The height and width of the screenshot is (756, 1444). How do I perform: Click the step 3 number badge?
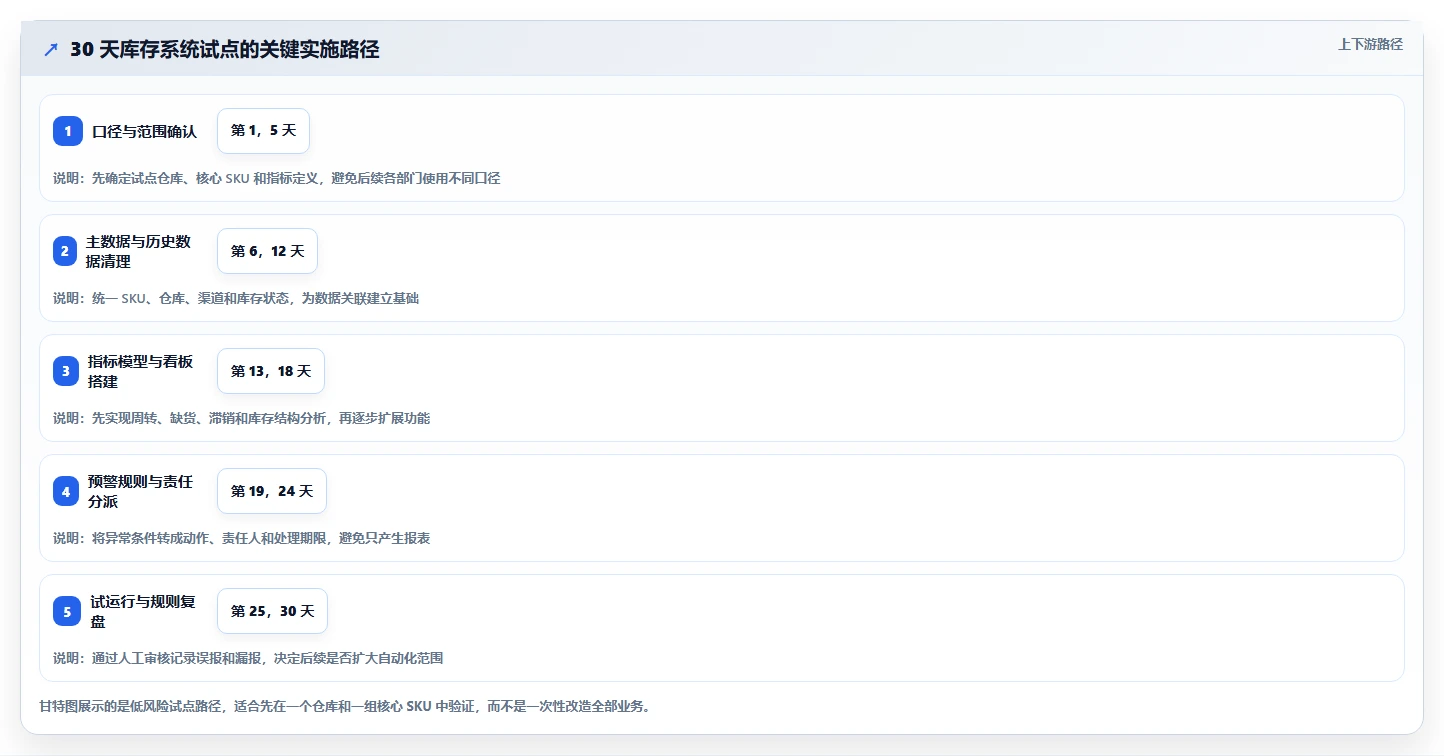click(x=66, y=371)
